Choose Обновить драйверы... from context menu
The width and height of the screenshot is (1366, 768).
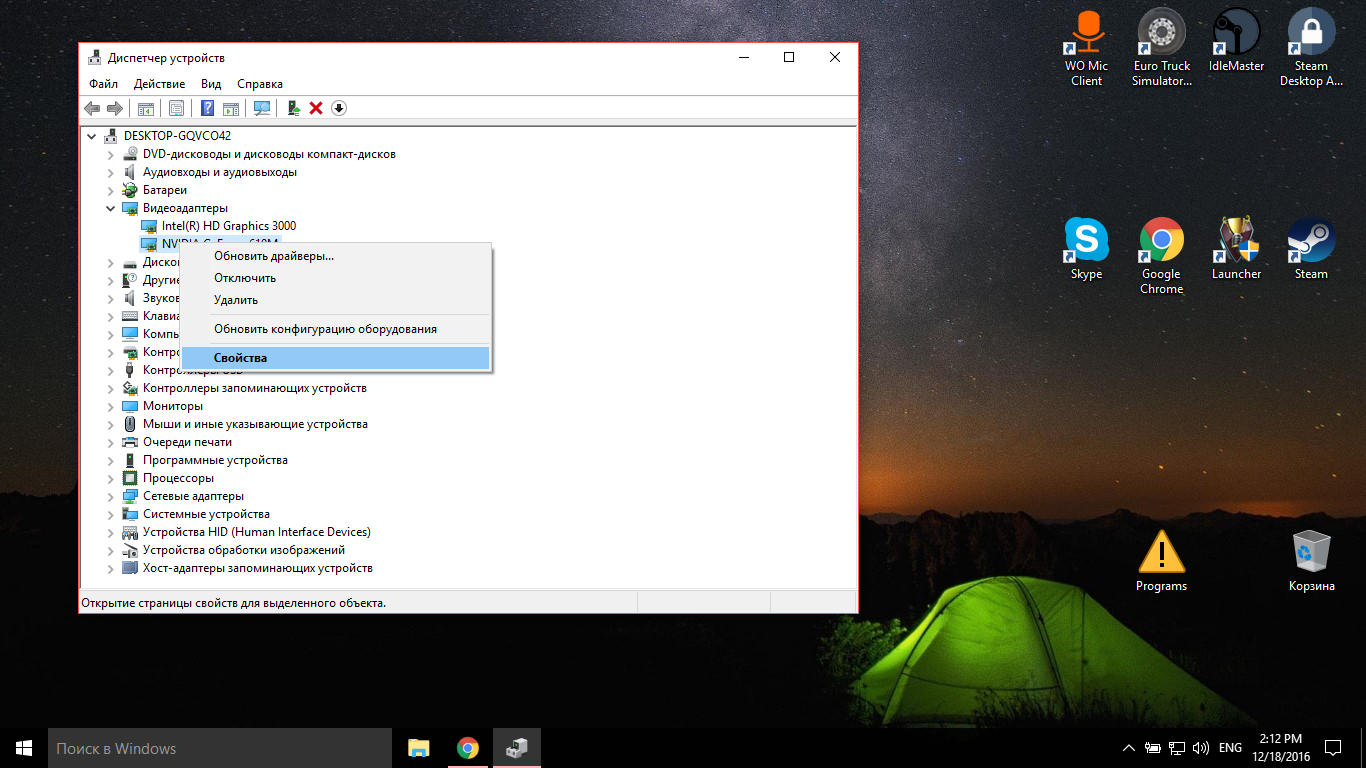tap(335, 256)
